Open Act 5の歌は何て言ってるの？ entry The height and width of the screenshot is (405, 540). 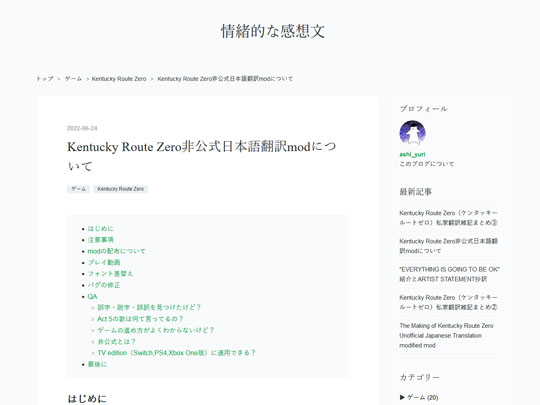tap(140, 319)
